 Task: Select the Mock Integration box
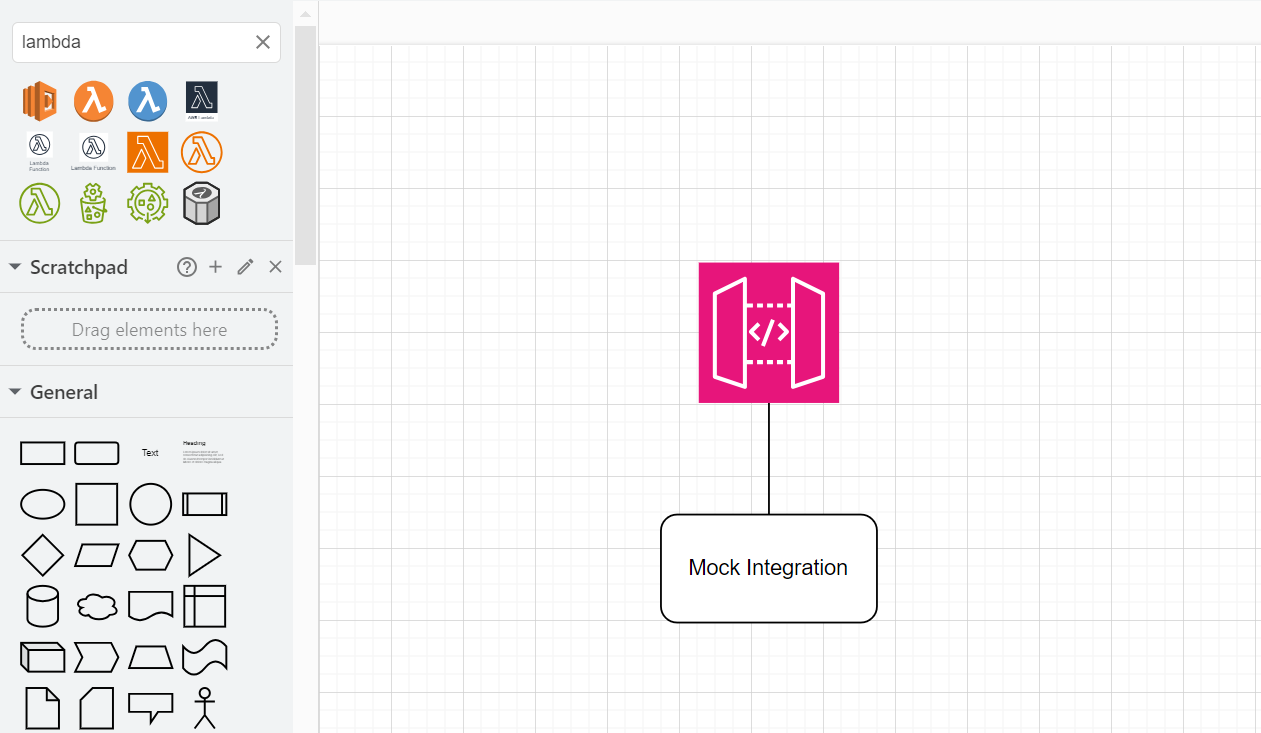[x=769, y=568]
